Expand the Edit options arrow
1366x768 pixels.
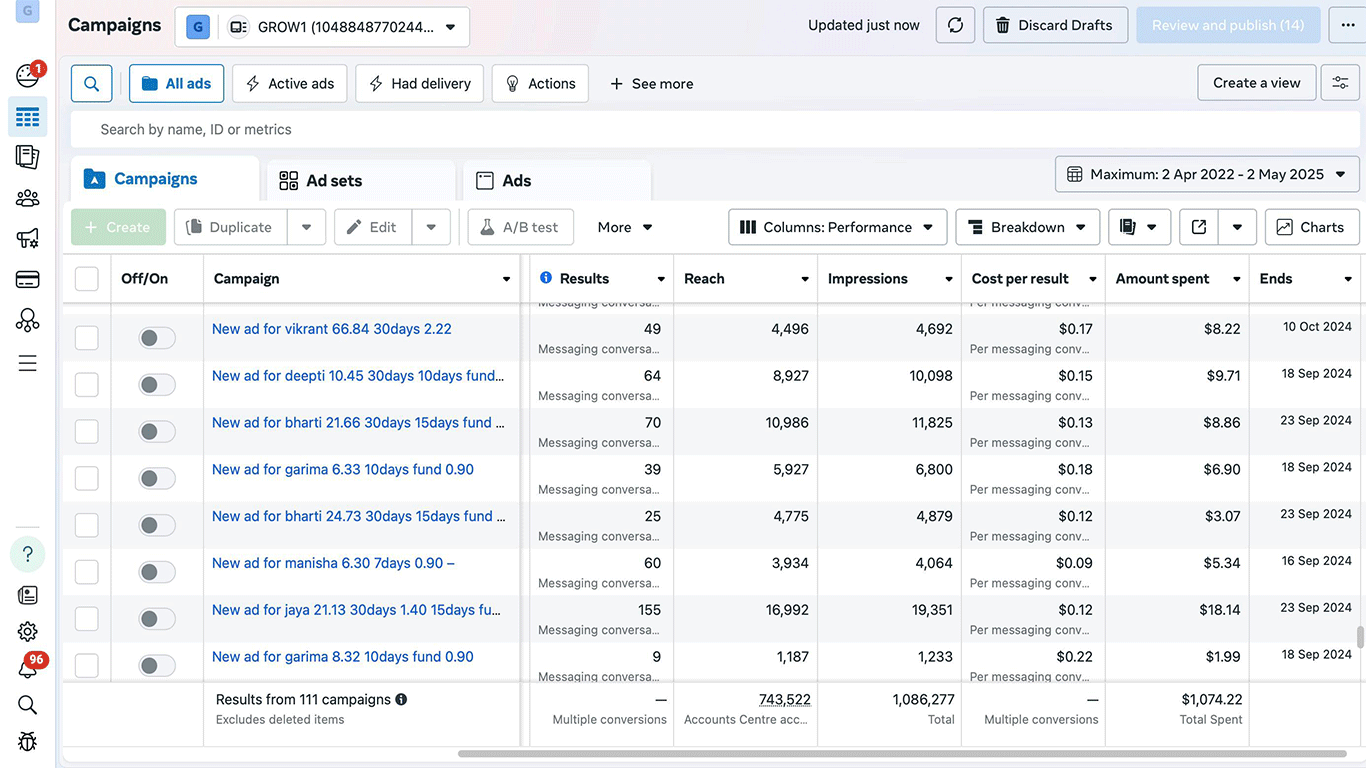[431, 227]
